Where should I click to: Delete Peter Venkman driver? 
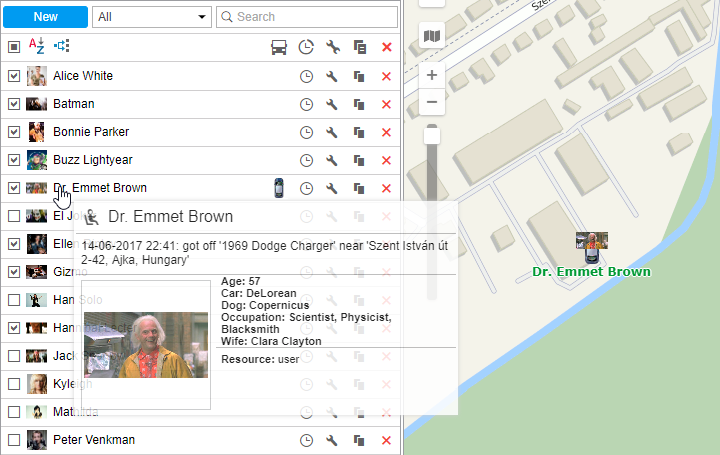coord(386,440)
